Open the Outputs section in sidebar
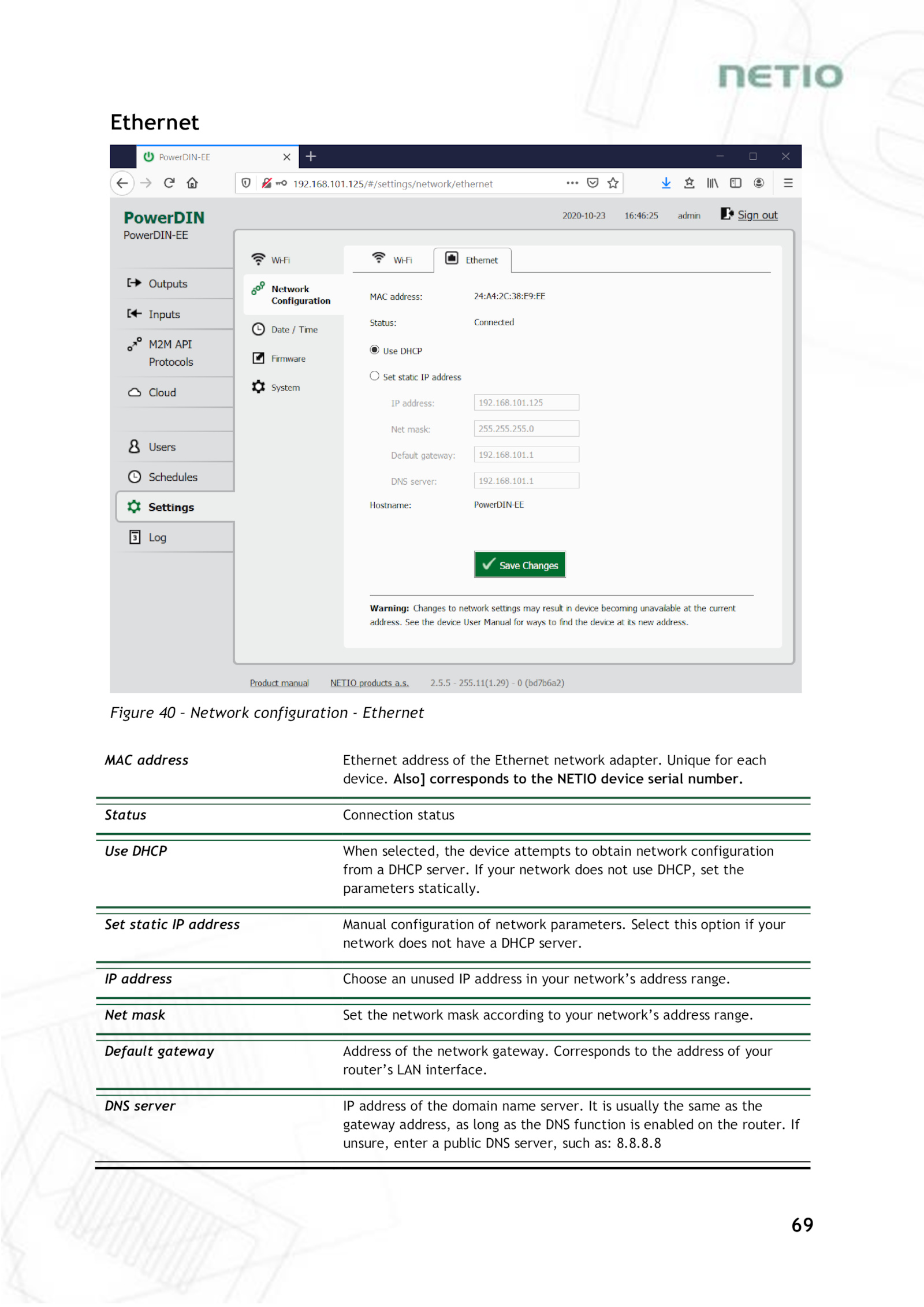Viewport: 924px width, 1307px height. click(x=167, y=284)
